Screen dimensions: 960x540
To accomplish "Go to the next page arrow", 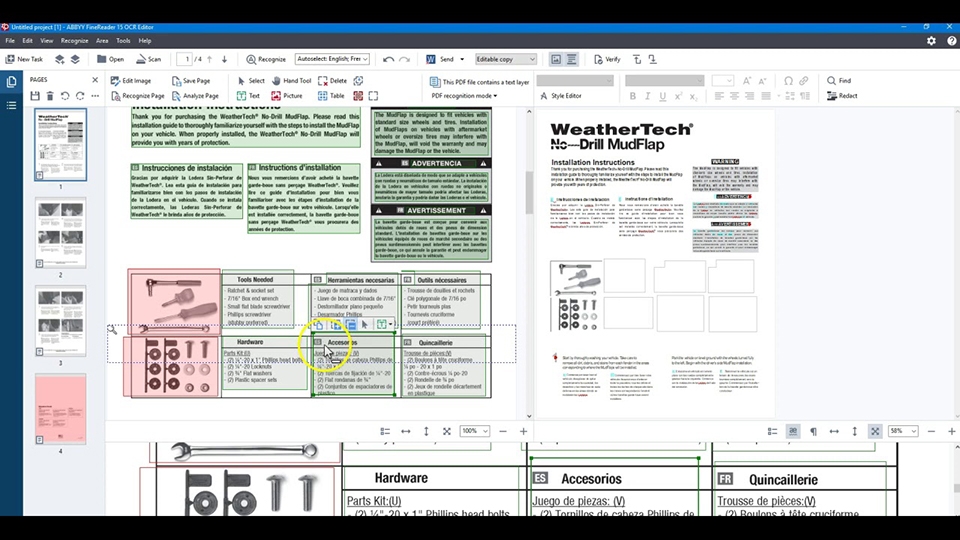I will pyautogui.click(x=224, y=59).
